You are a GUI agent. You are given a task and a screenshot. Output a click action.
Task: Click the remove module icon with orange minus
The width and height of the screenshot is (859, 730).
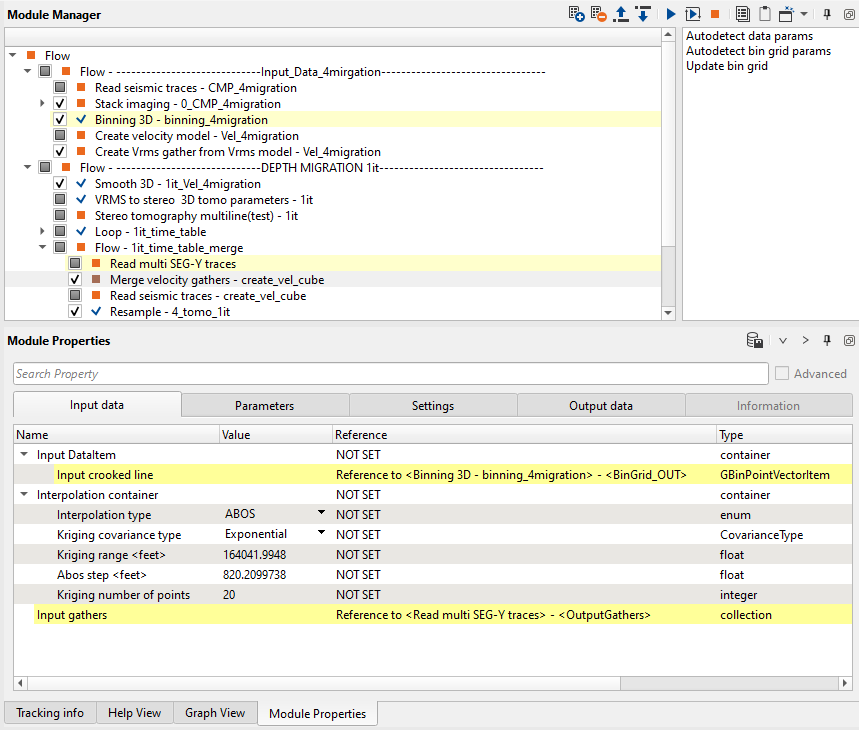(598, 14)
